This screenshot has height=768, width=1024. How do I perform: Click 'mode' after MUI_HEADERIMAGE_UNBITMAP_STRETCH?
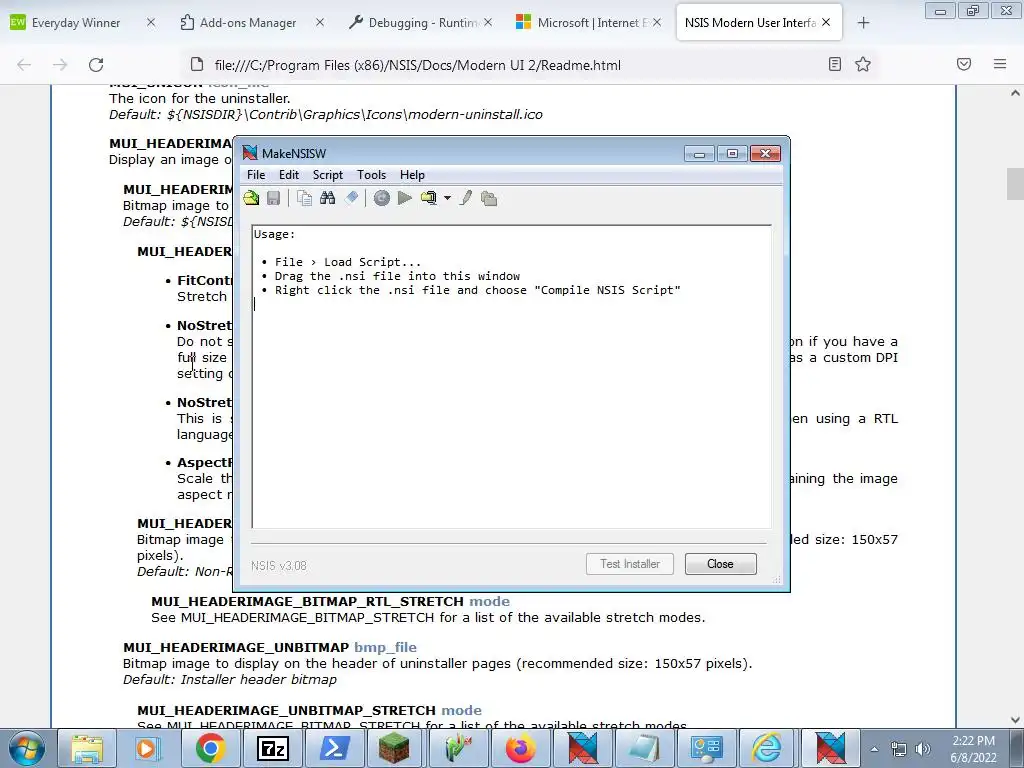point(461,711)
